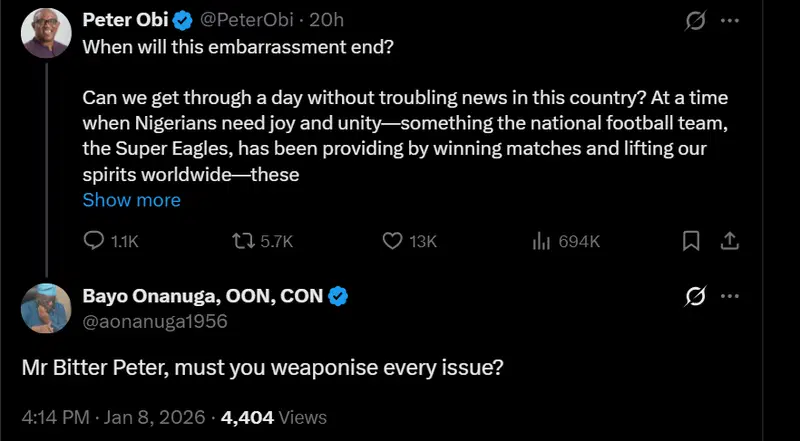This screenshot has width=800, height=441.
Task: Repost Peter Obi's tweet
Action: tap(243, 241)
